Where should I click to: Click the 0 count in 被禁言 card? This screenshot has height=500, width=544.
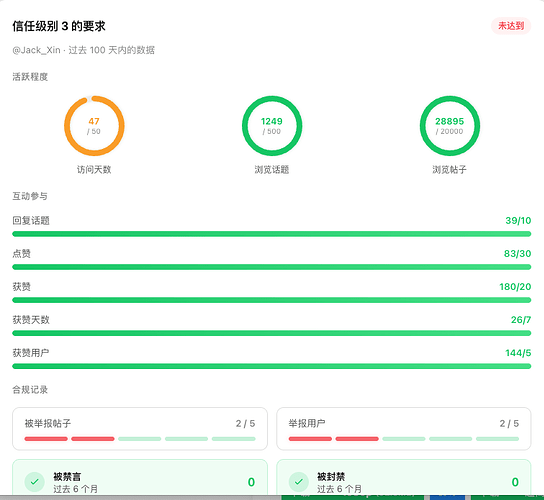point(251,482)
